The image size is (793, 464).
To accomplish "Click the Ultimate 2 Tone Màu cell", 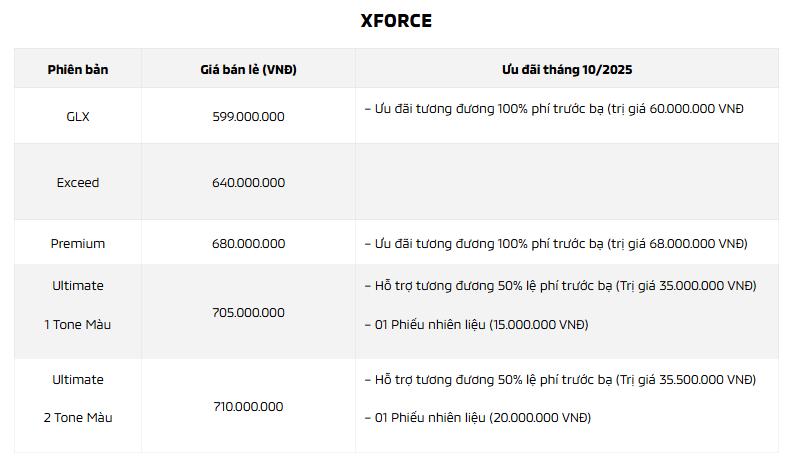I will (x=78, y=398).
